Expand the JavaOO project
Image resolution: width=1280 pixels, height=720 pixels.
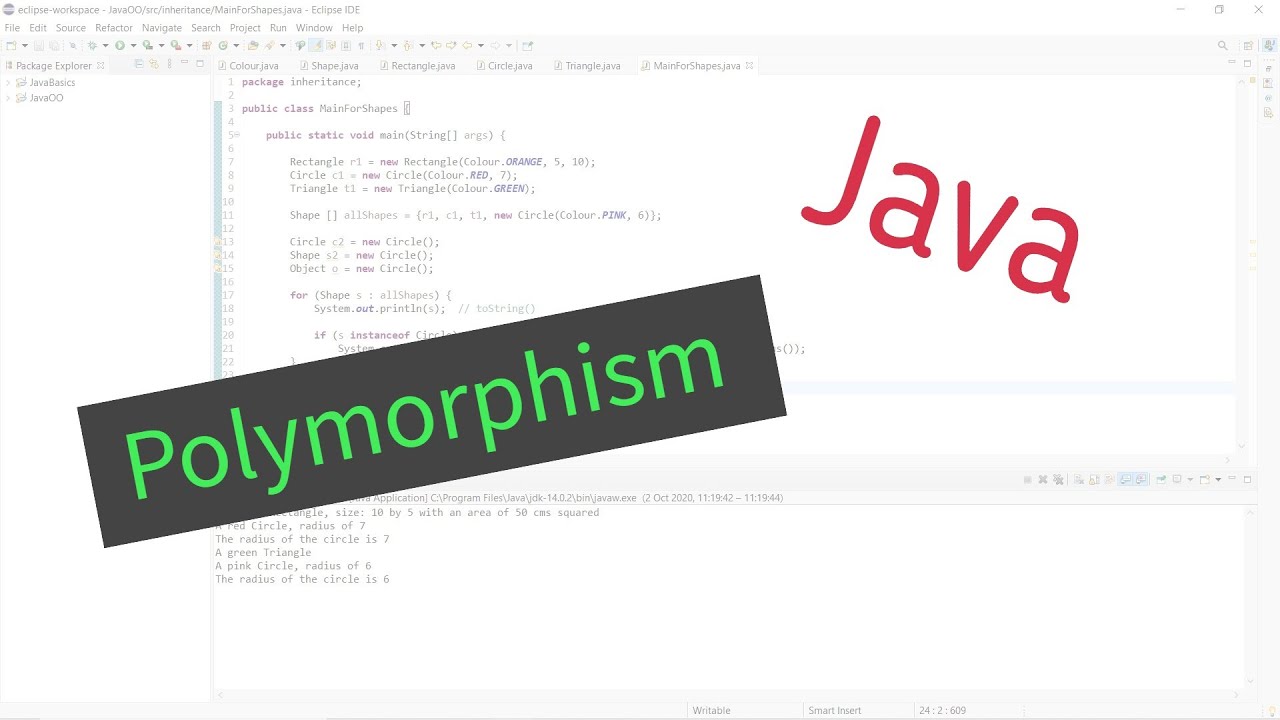(8, 98)
